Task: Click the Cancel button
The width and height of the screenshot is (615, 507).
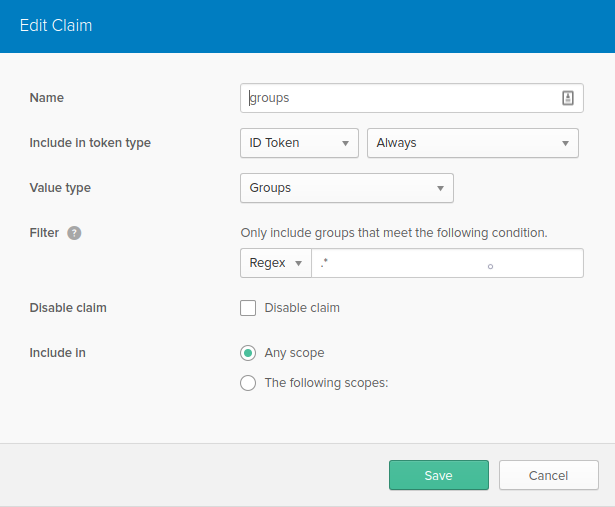Action: click(x=548, y=475)
